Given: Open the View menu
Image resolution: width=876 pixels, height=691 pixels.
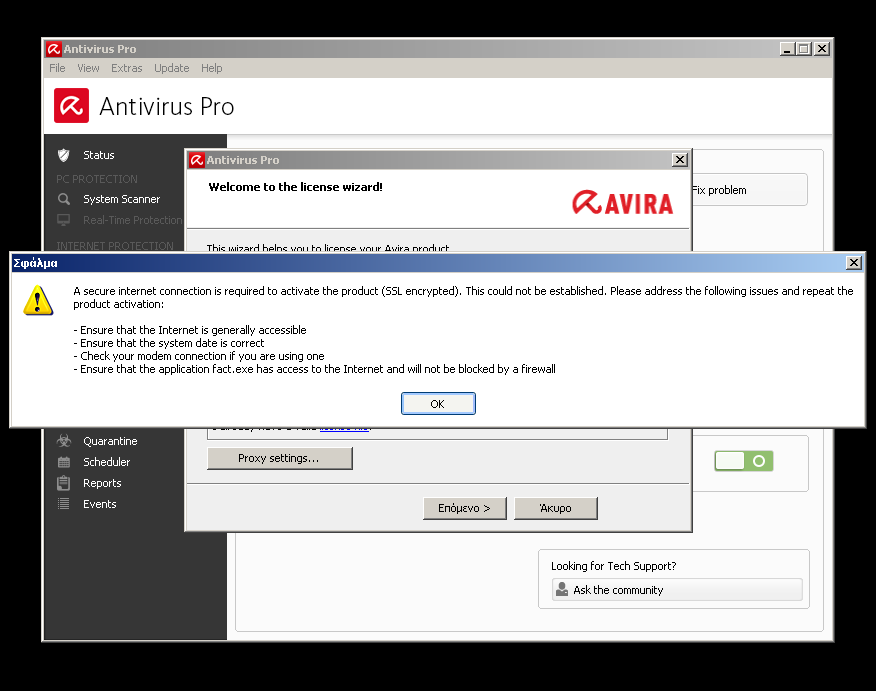Looking at the screenshot, I should pyautogui.click(x=88, y=68).
